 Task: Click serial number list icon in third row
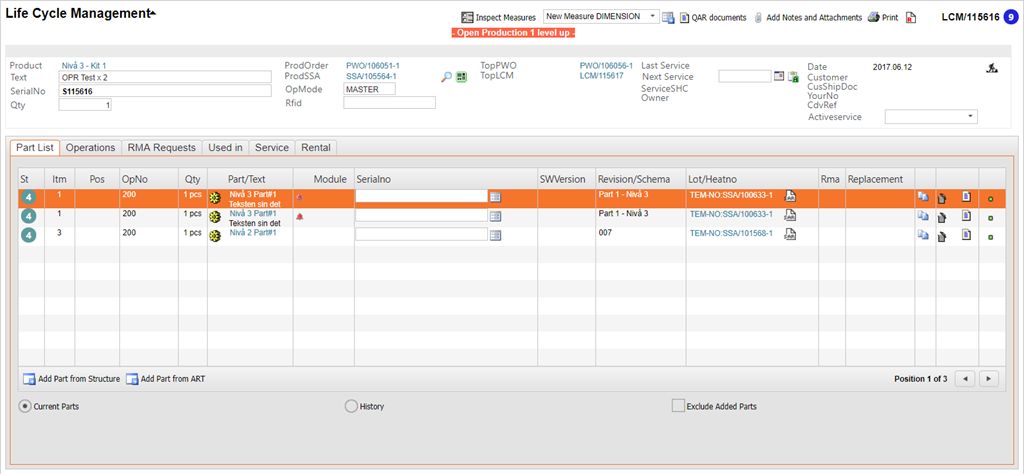tap(495, 234)
